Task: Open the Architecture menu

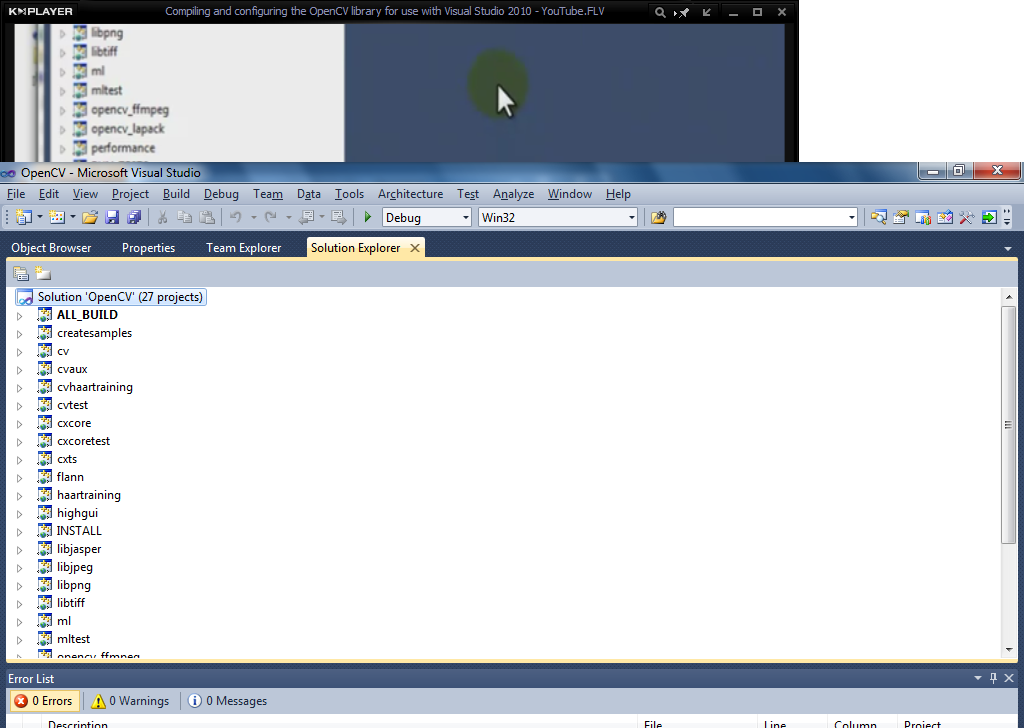Action: point(410,194)
